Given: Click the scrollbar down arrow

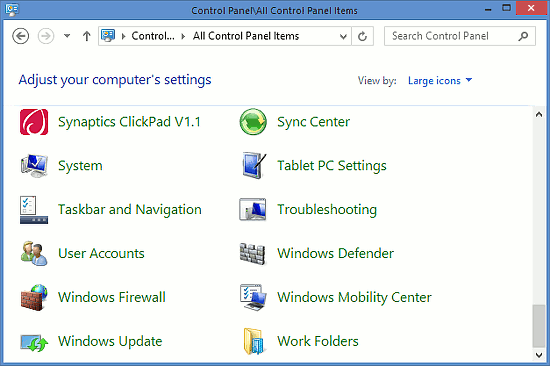Looking at the screenshot, I should [x=539, y=355].
